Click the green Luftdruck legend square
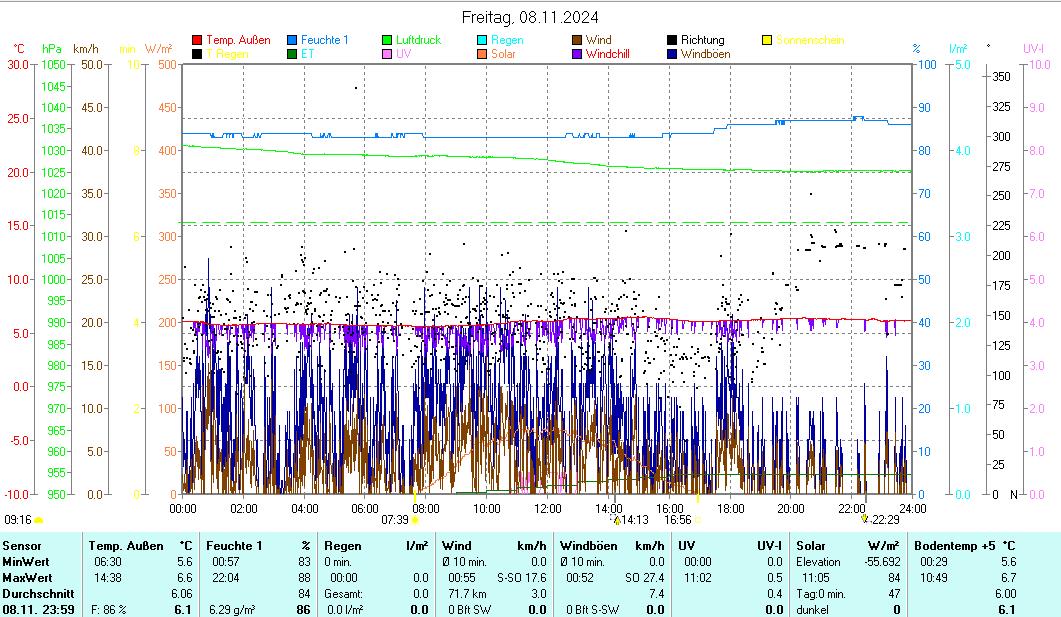Image resolution: width=1061 pixels, height=617 pixels. 387,40
